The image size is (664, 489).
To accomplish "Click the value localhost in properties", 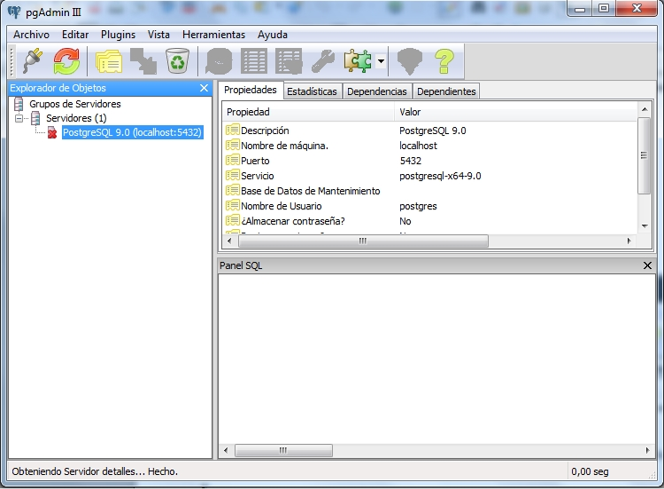I will tap(418, 146).
